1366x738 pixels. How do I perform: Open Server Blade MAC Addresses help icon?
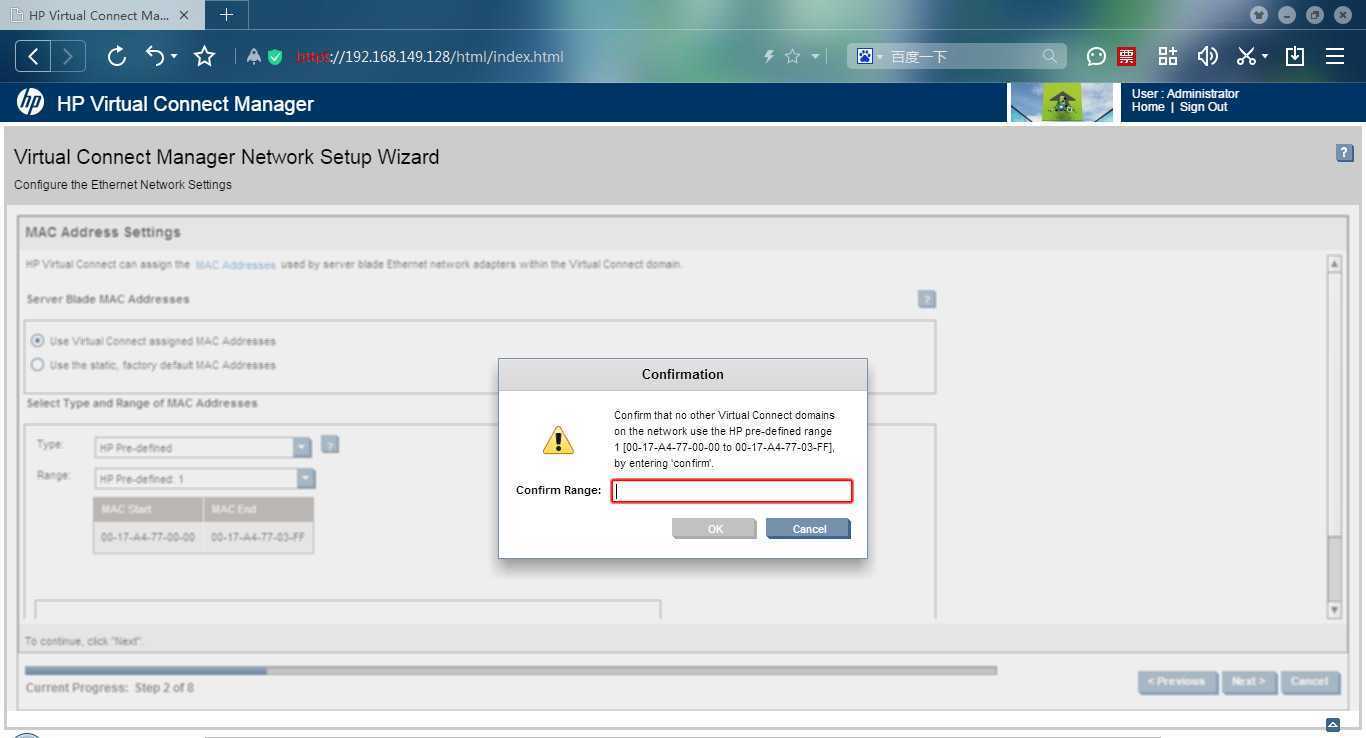(927, 299)
